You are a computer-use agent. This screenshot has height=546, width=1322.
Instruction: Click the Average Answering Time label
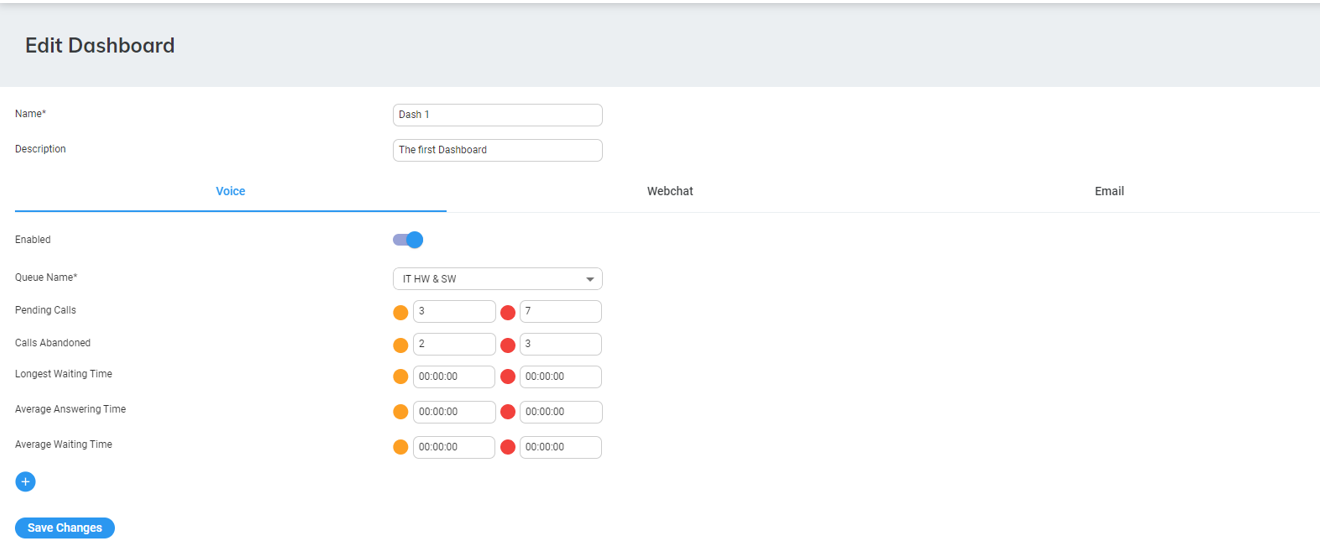(70, 409)
